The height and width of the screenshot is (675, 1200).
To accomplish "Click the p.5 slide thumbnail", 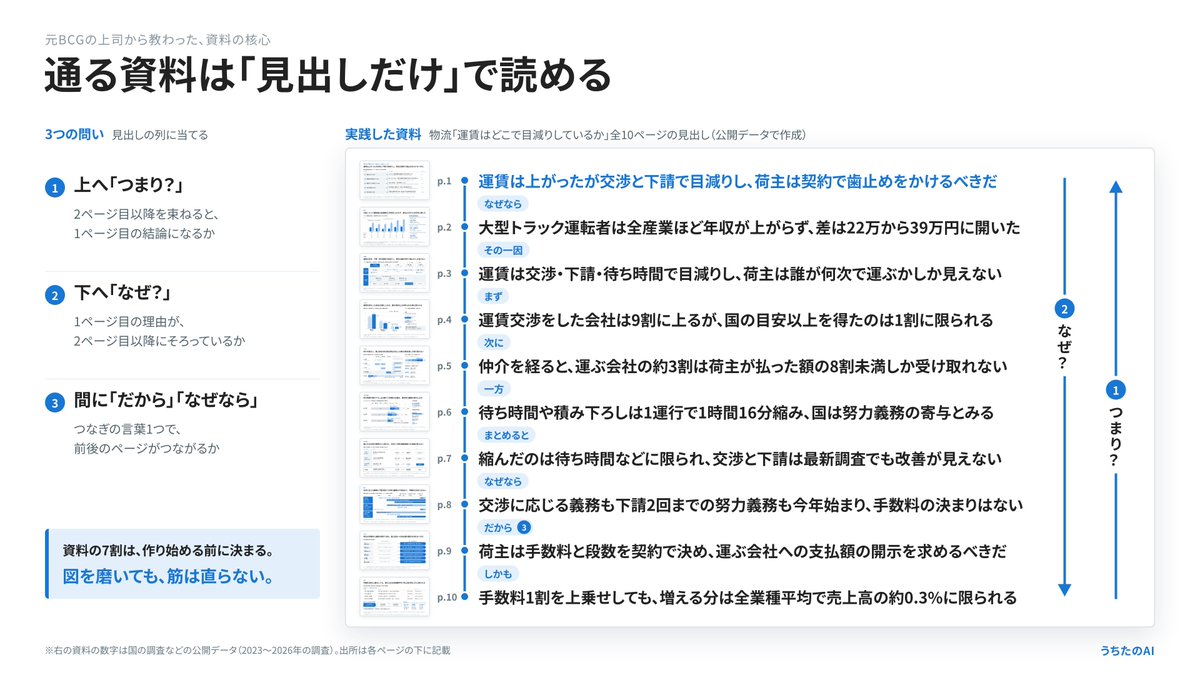I will pyautogui.click(x=394, y=366).
